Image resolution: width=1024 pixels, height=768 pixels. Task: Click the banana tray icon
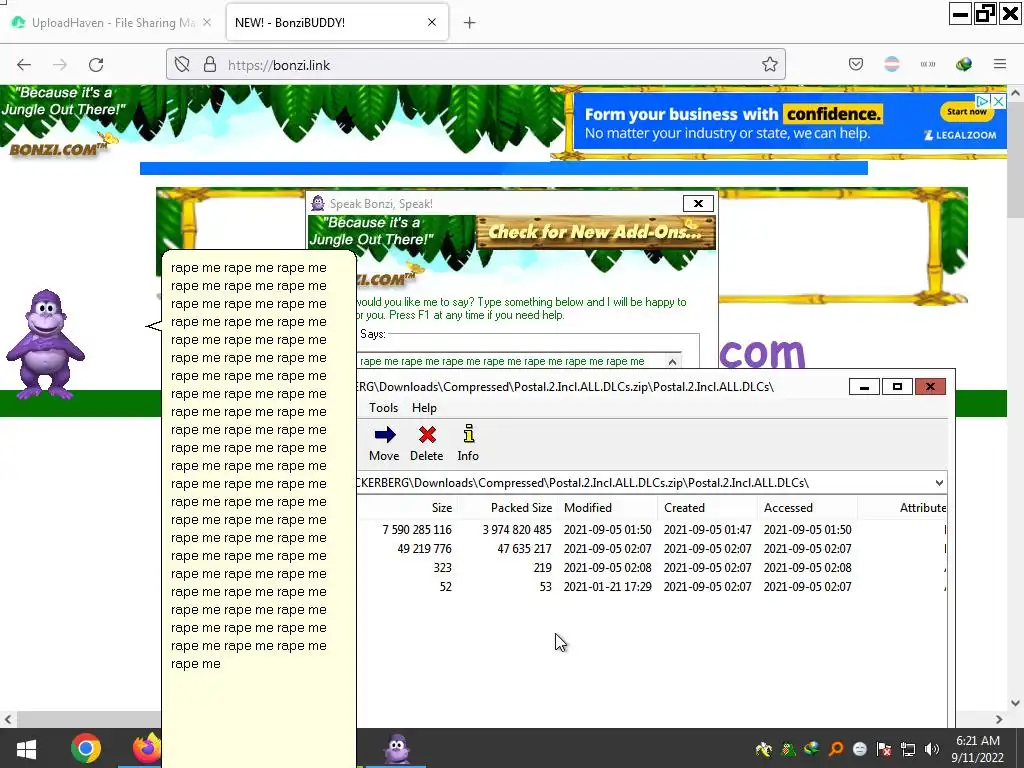763,749
